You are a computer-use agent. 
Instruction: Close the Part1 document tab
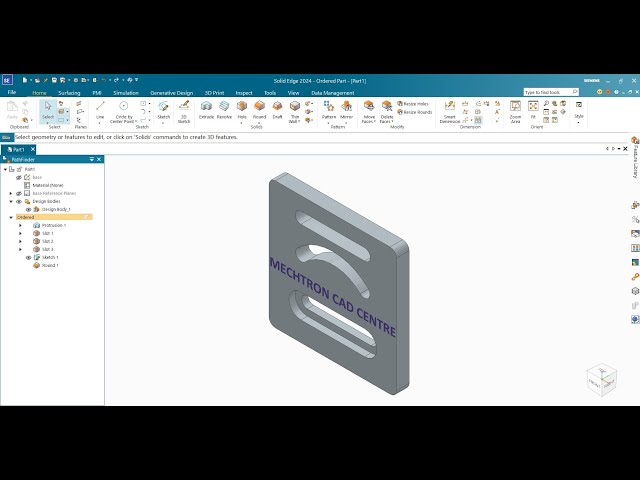coord(33,149)
